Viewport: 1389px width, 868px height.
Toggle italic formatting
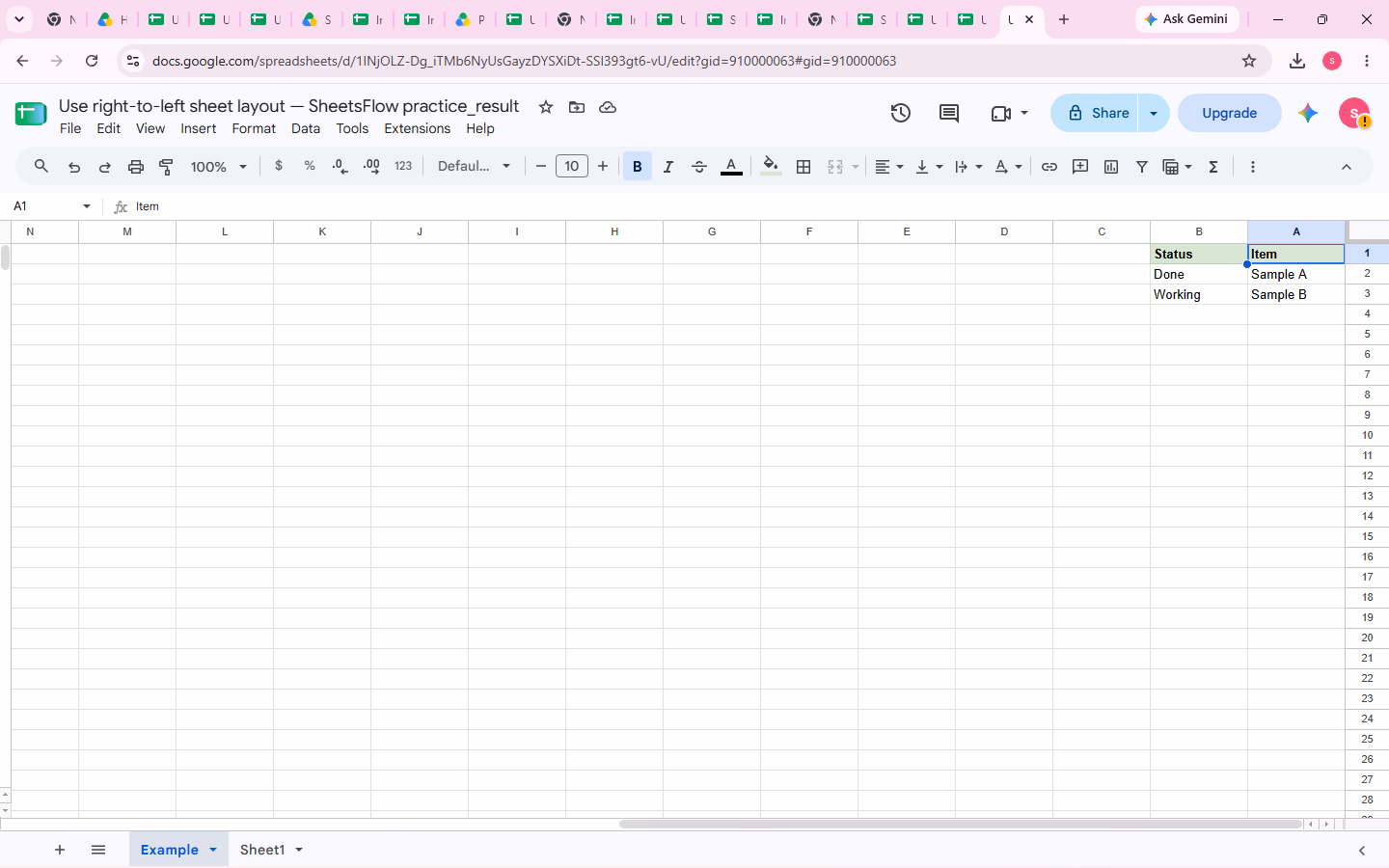[668, 167]
